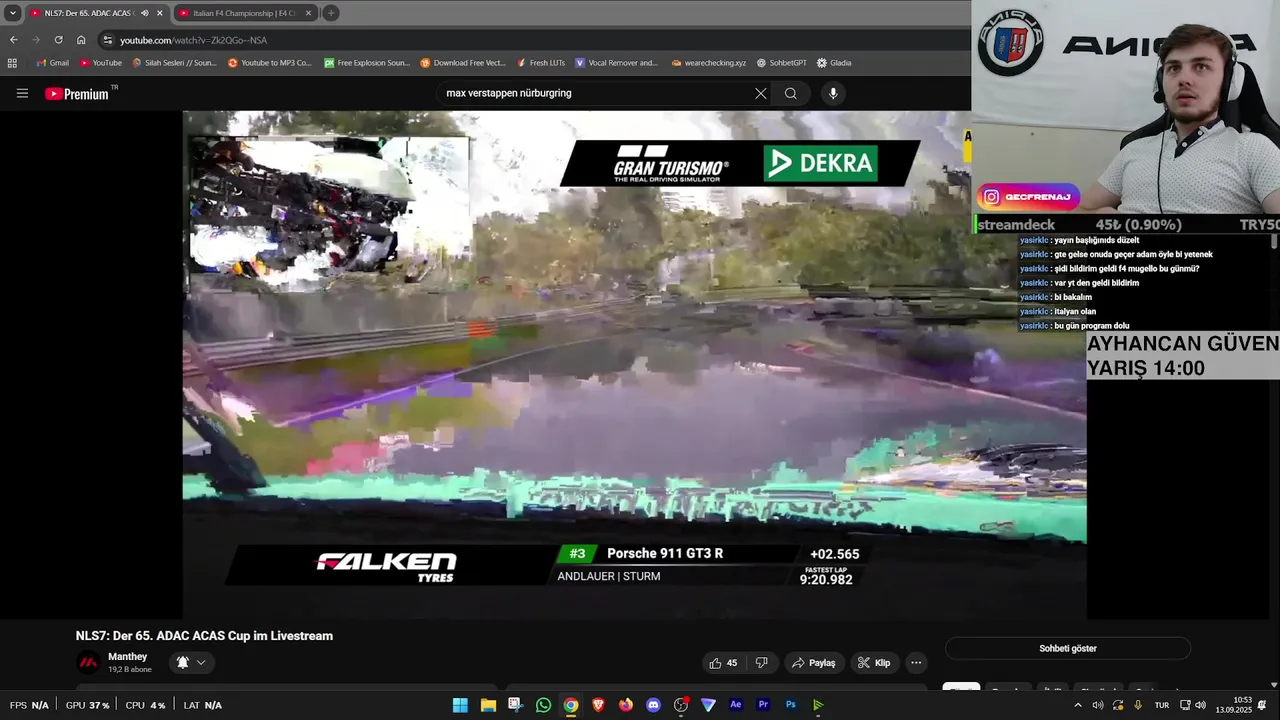Clear the search box with the X icon
Image resolution: width=1280 pixels, height=720 pixels.
click(760, 93)
